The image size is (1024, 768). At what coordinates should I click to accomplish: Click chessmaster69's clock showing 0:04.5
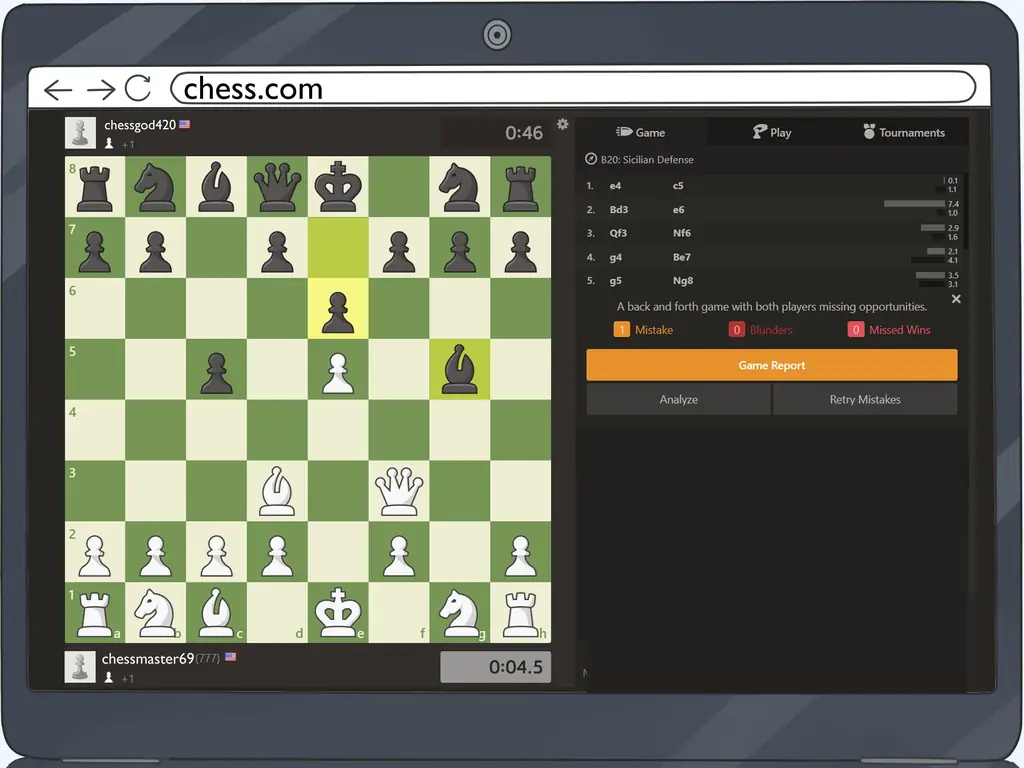click(x=496, y=667)
